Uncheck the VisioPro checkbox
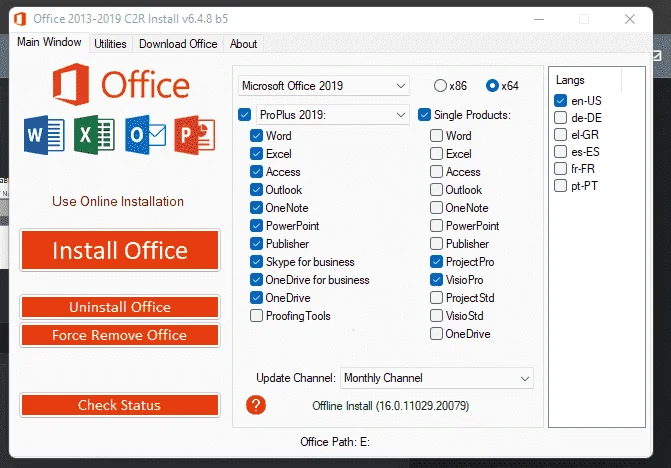This screenshot has height=468, width=671. pos(436,279)
